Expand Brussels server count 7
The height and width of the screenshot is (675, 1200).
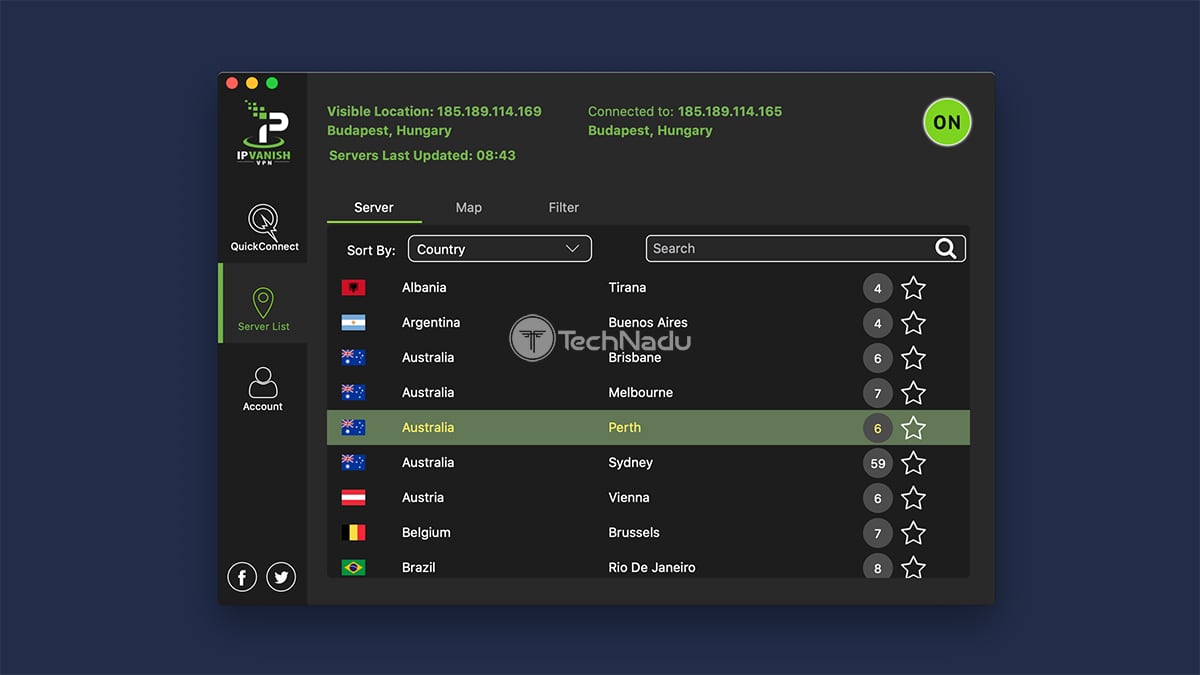878,534
